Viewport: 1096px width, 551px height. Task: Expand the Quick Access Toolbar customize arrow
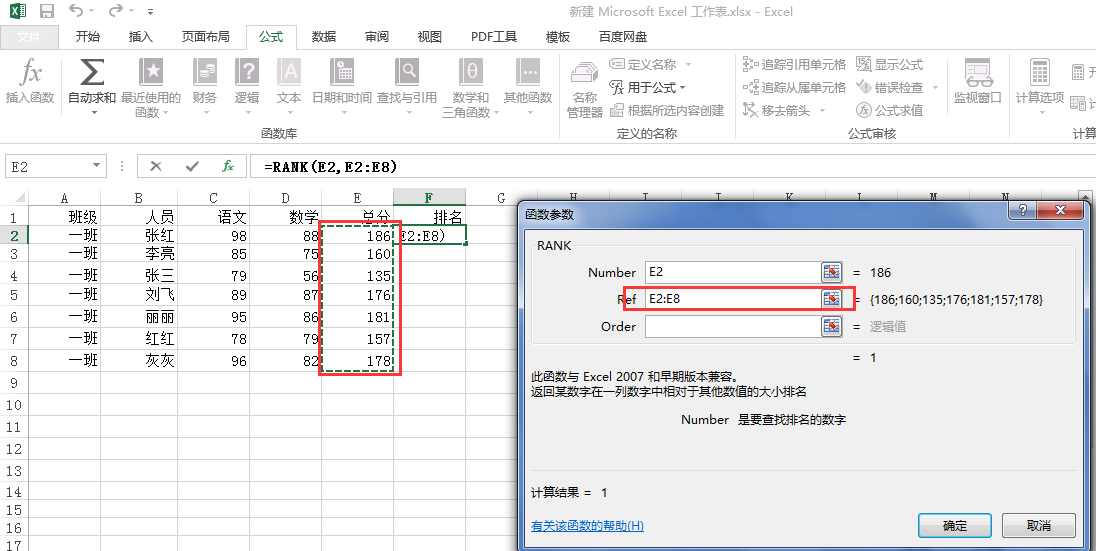click(152, 13)
